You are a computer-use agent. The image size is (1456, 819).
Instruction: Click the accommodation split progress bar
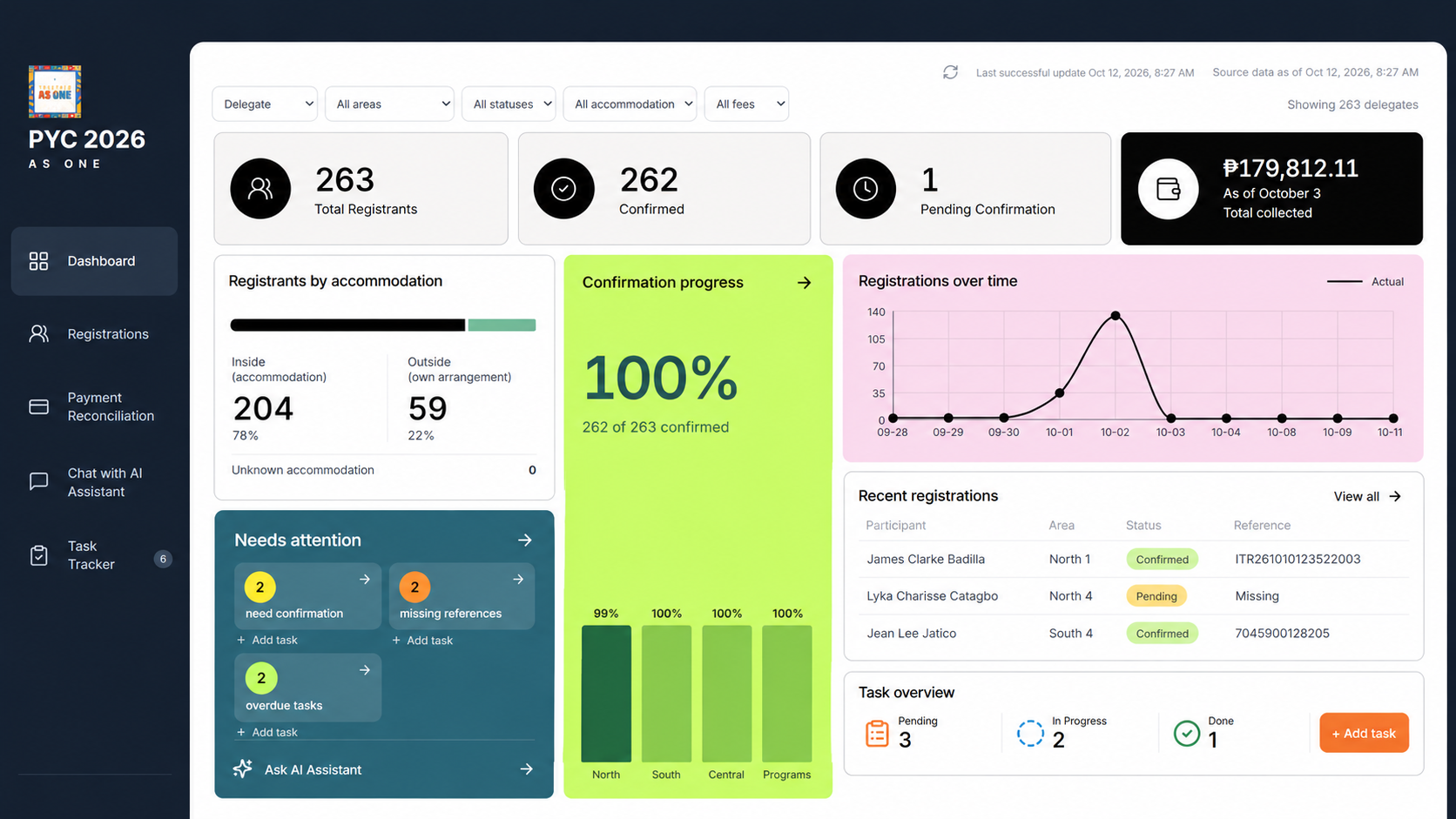[x=383, y=325]
